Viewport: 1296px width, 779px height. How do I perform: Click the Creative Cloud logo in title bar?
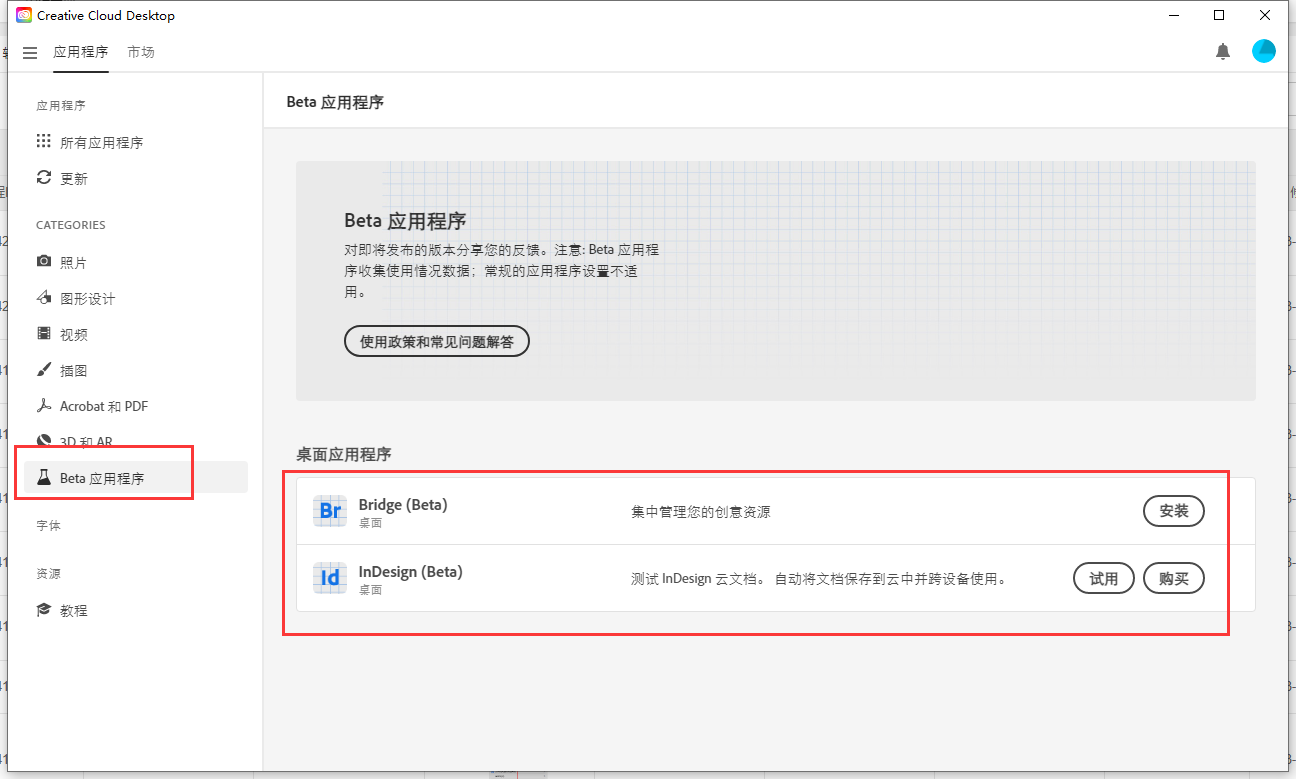24,15
